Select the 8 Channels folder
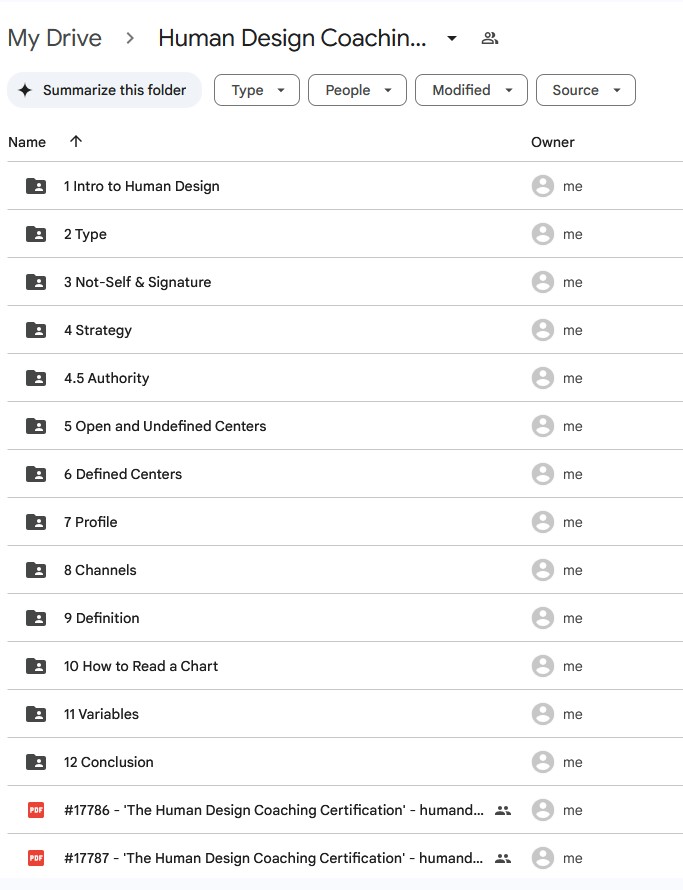Image resolution: width=683 pixels, height=890 pixels. coord(100,570)
